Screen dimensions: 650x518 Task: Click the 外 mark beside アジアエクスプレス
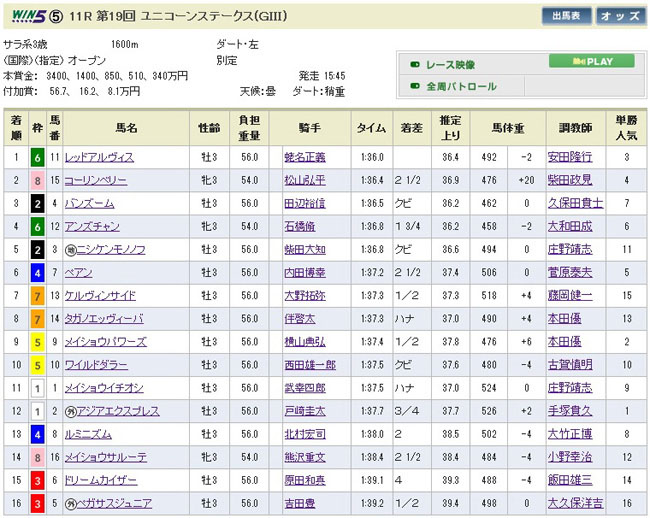point(71,410)
